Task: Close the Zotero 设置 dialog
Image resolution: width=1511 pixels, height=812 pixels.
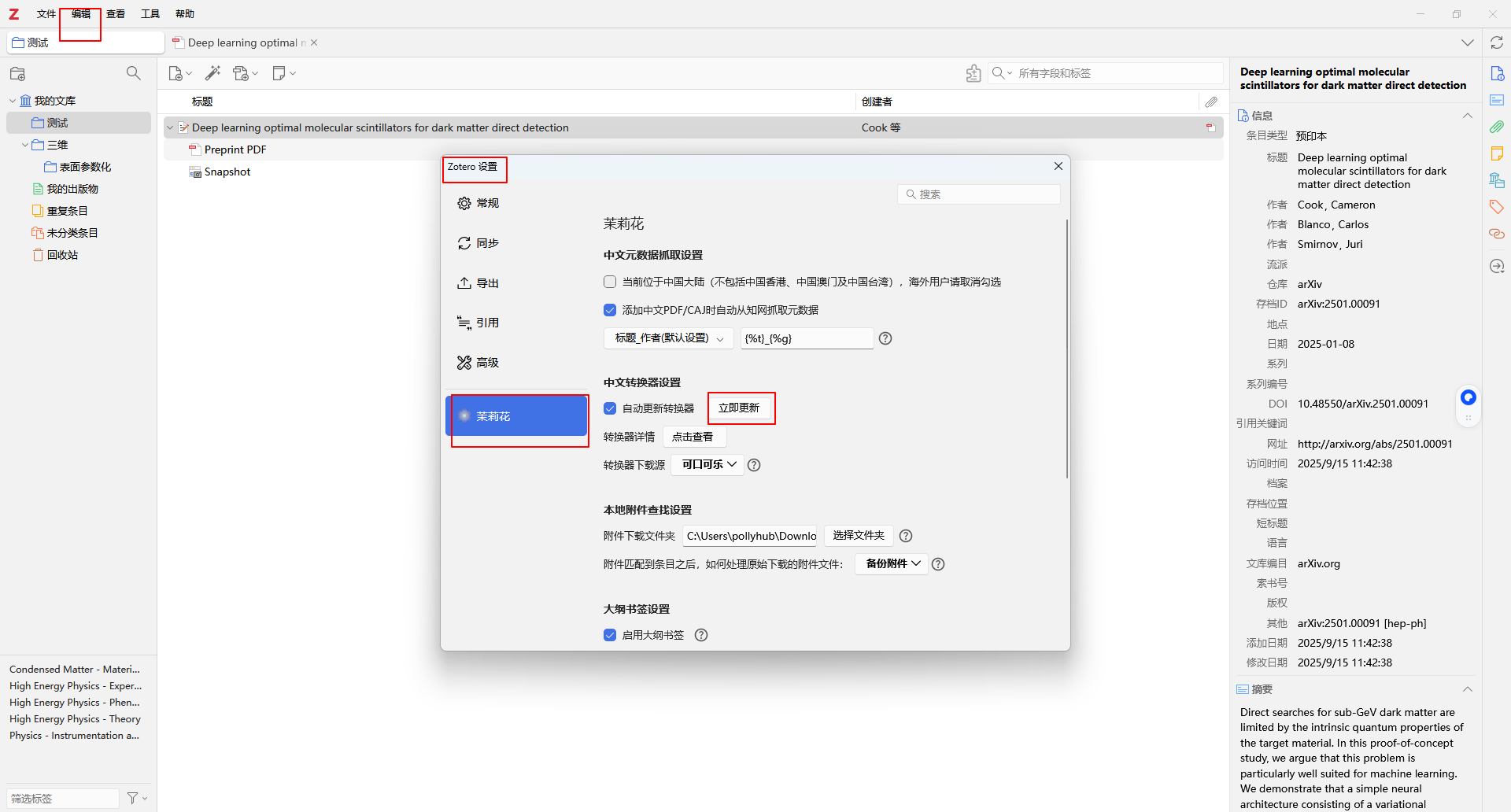Action: point(1058,166)
